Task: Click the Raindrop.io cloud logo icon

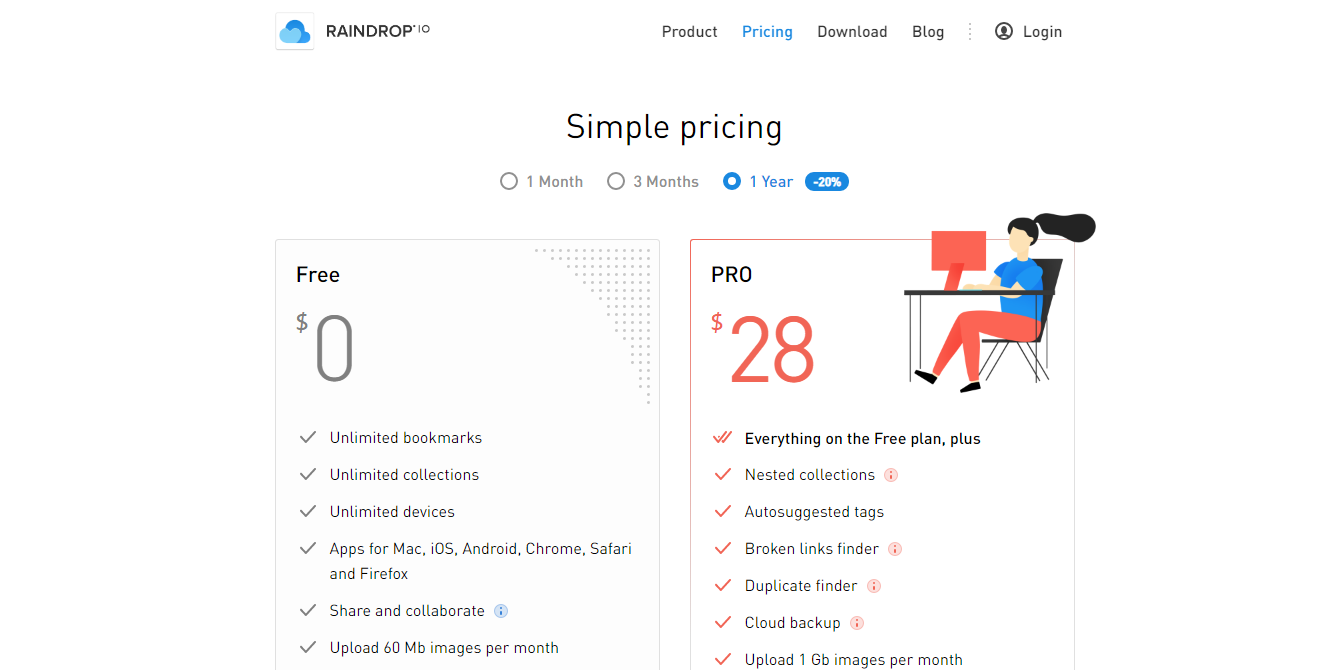Action: tap(295, 32)
